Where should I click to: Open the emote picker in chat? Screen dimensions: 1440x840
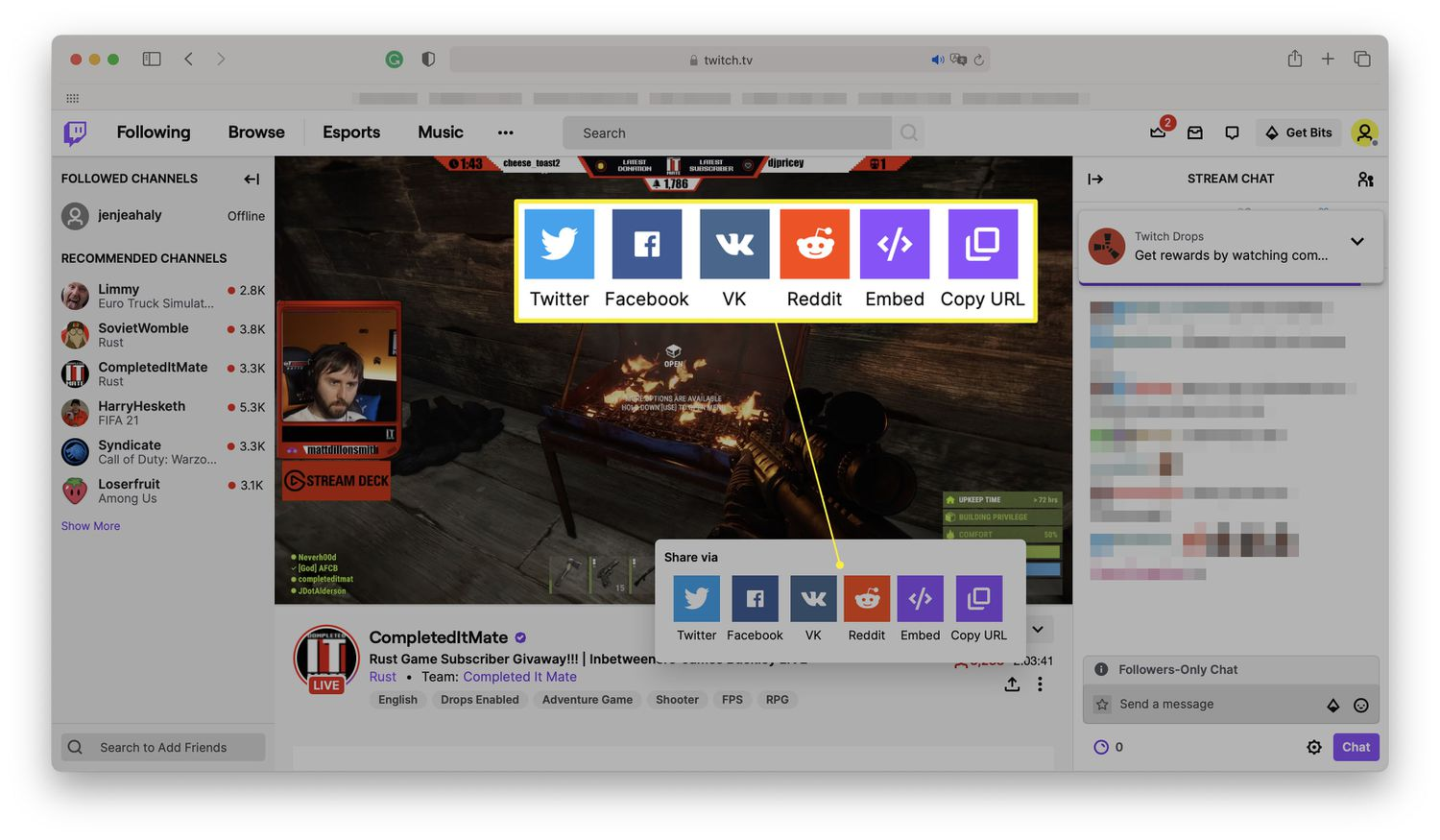1361,705
